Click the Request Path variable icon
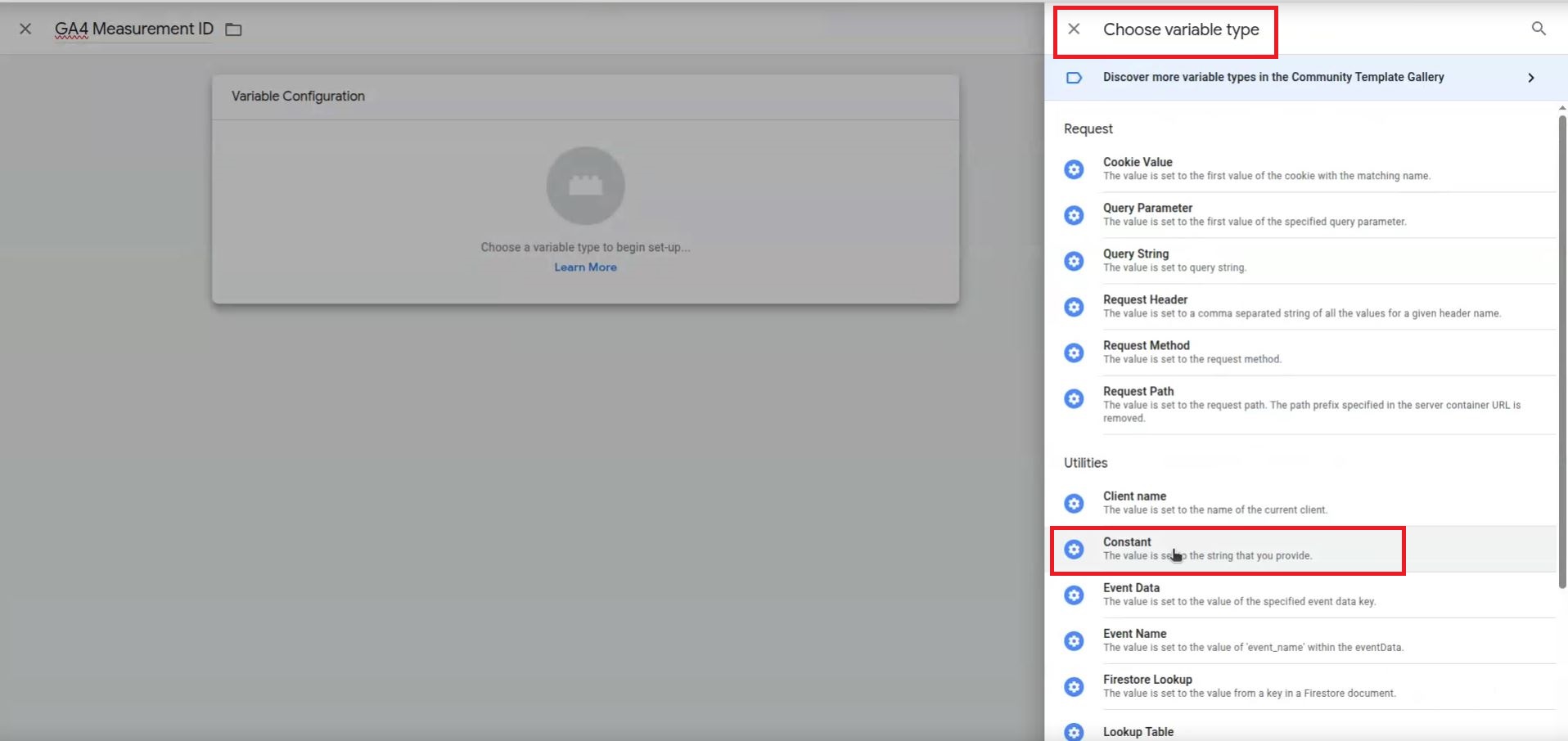Screen dimensions: 1568x741 [x=1074, y=398]
